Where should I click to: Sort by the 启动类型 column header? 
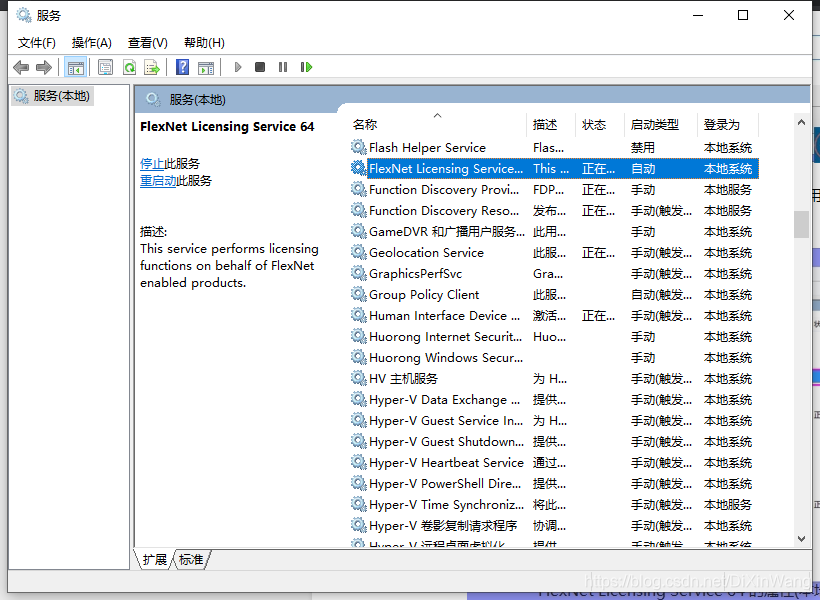coord(660,124)
